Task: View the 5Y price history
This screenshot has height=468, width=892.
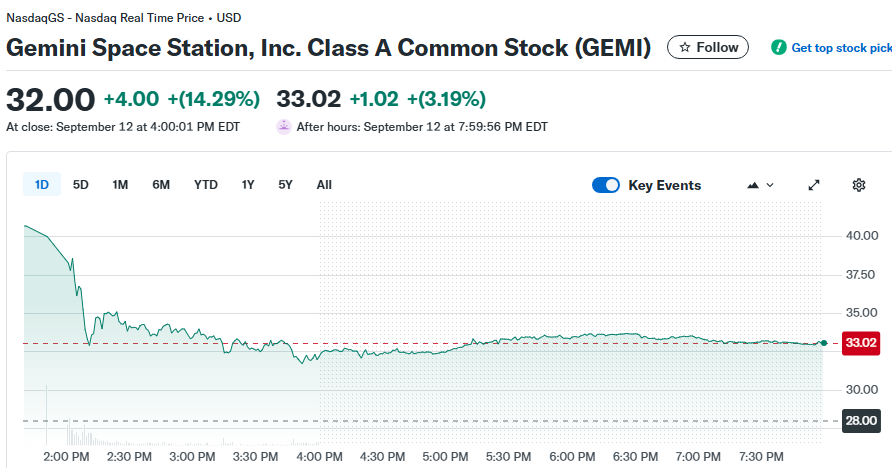Action: point(286,185)
